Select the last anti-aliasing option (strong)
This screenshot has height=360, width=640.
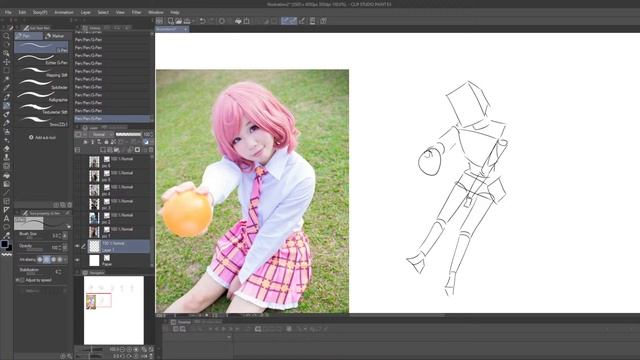pyautogui.click(x=60, y=259)
